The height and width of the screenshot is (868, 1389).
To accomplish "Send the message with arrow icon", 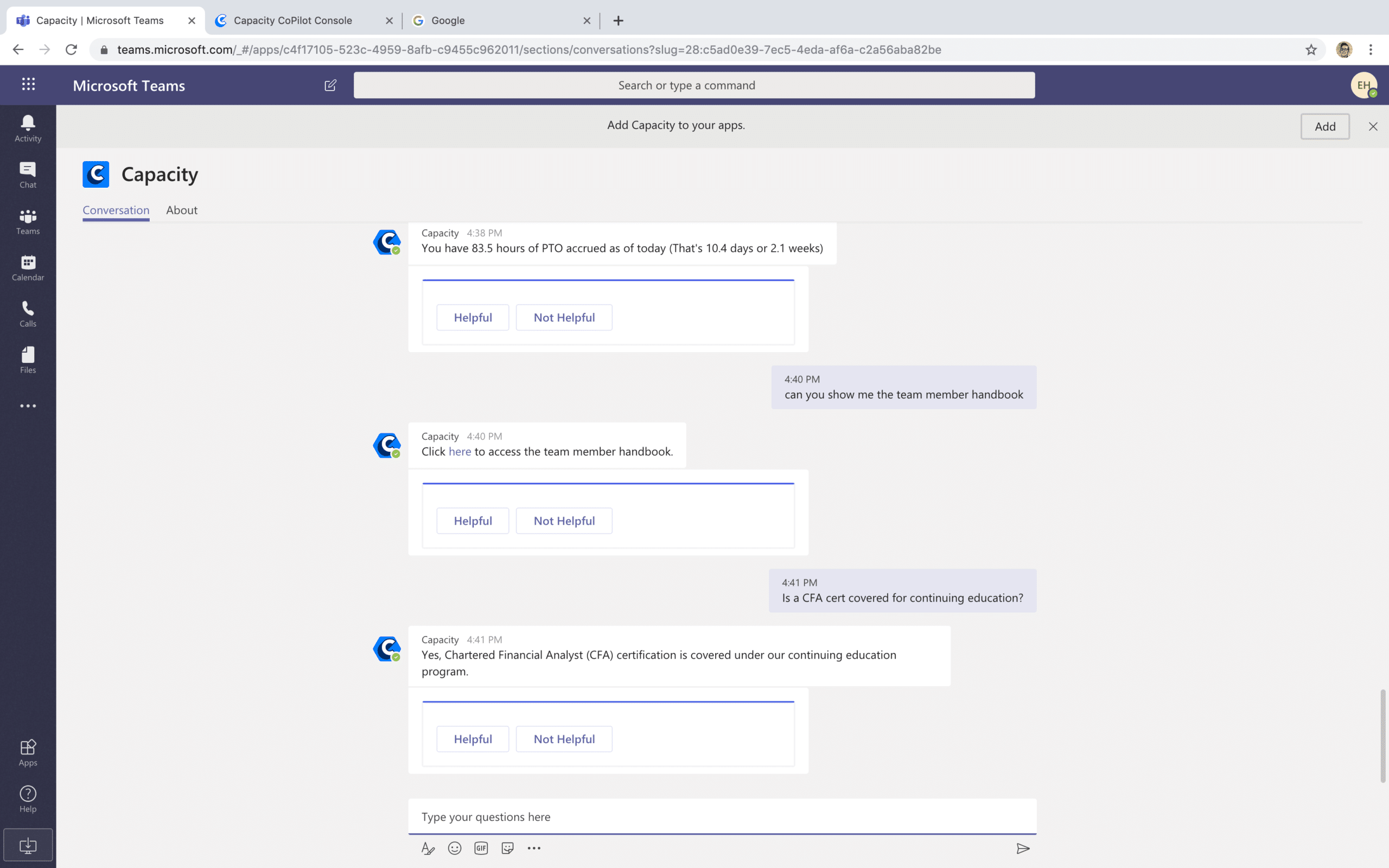I will pyautogui.click(x=1022, y=848).
